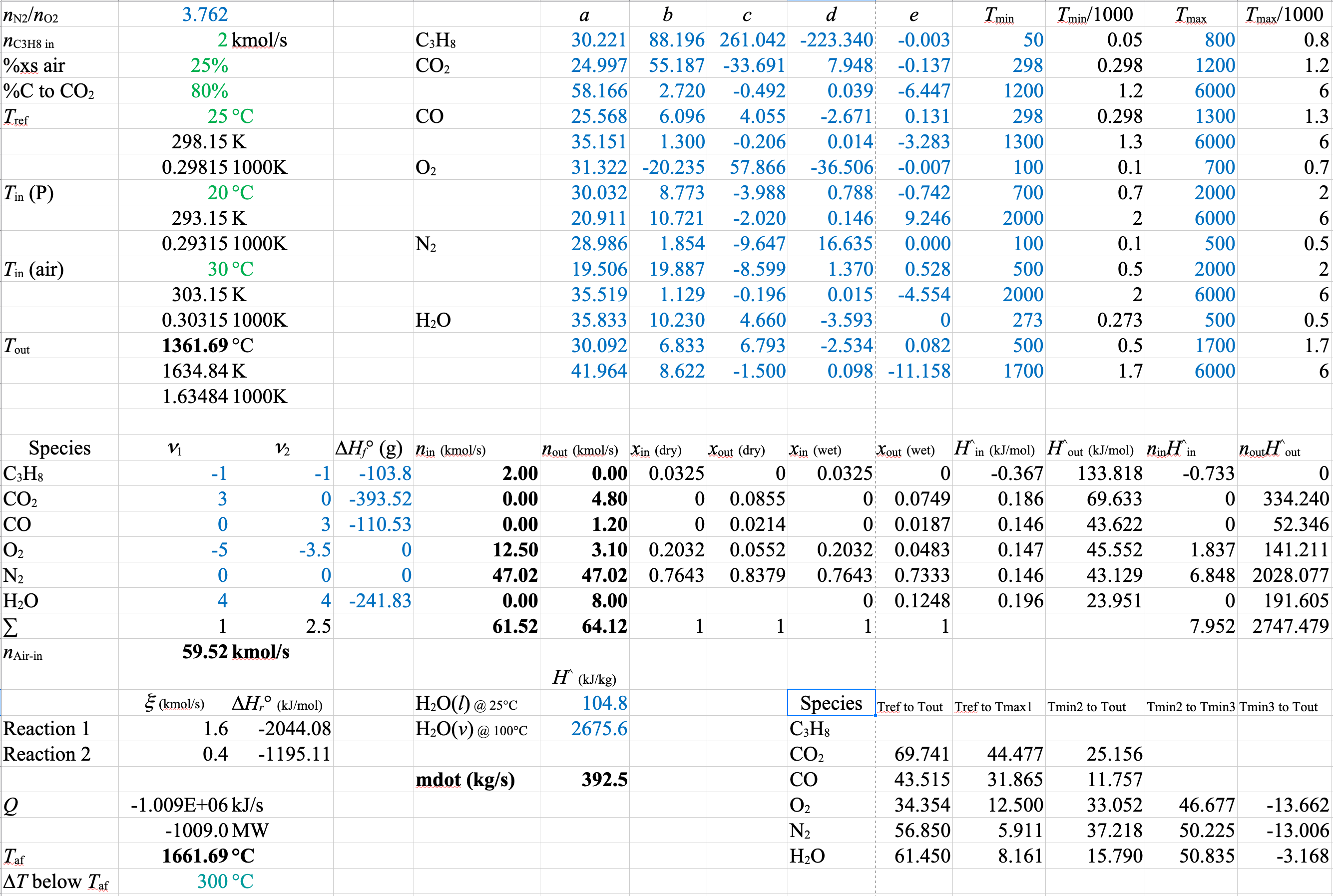
Task: Click the nAir-in value 59.52
Action: [x=205, y=652]
